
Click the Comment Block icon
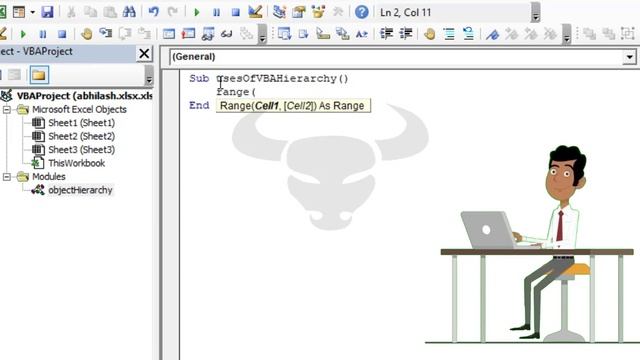(449, 34)
